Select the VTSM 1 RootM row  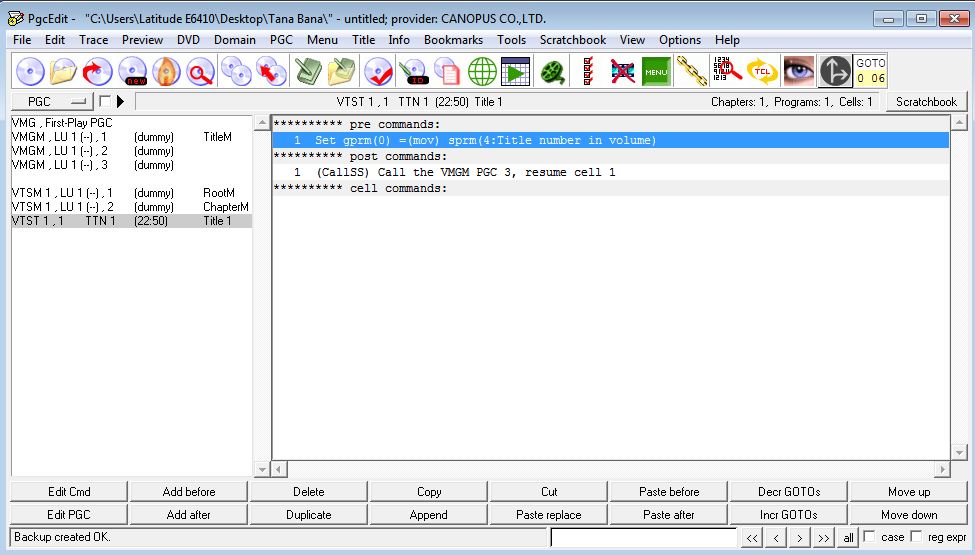[x=131, y=193]
